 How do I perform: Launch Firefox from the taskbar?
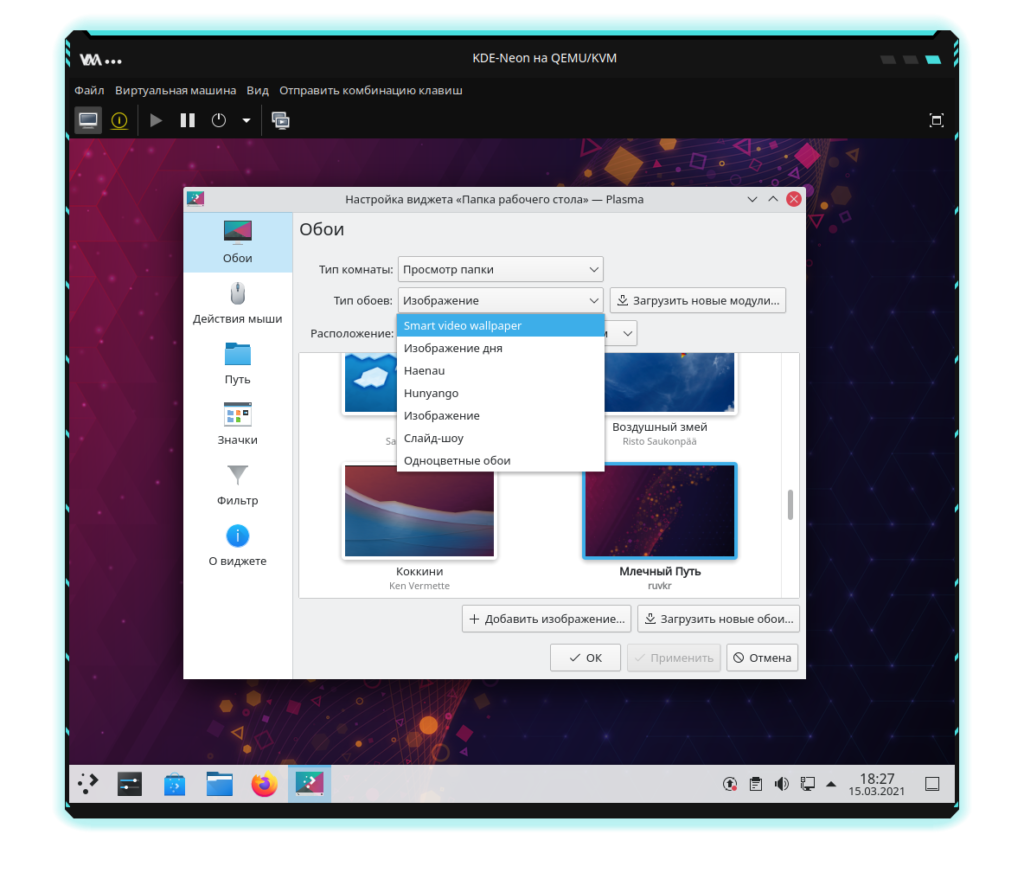(264, 785)
